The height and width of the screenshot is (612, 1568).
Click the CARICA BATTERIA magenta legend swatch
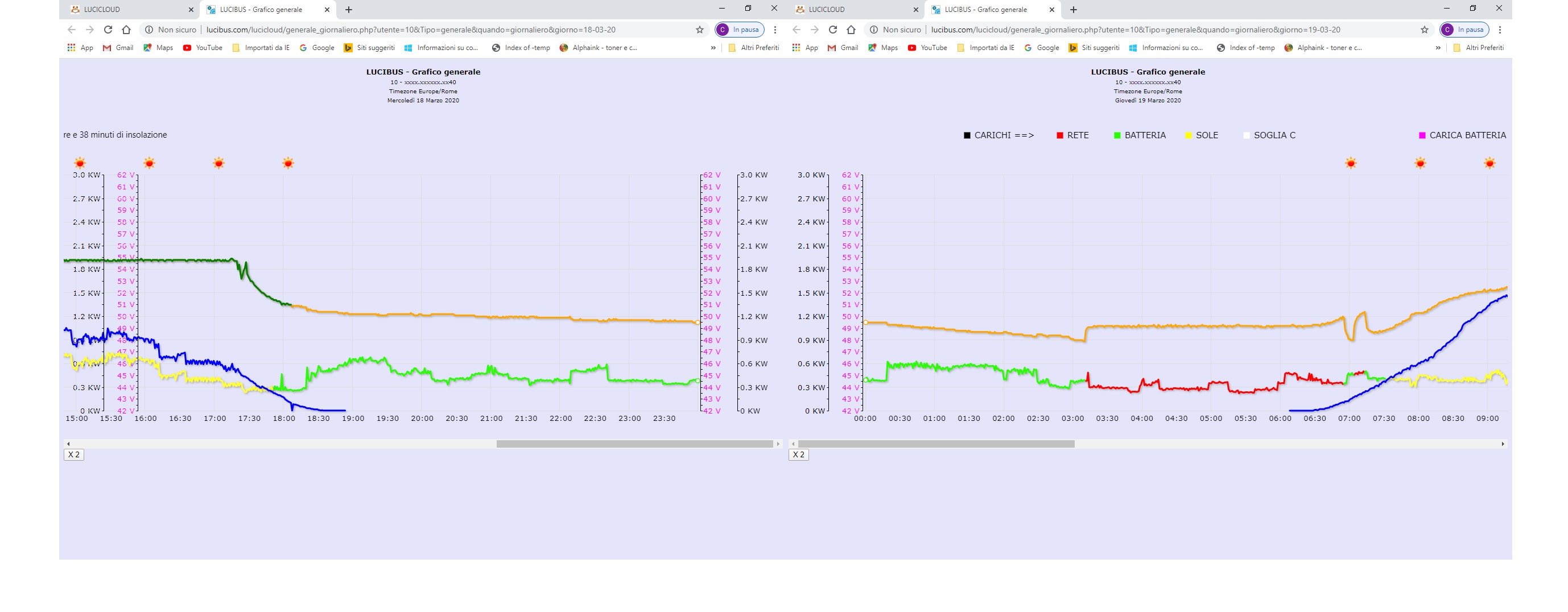(x=1422, y=136)
